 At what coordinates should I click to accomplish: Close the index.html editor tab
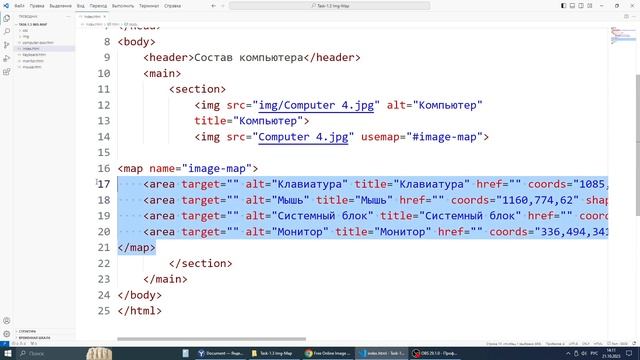[x=104, y=16]
